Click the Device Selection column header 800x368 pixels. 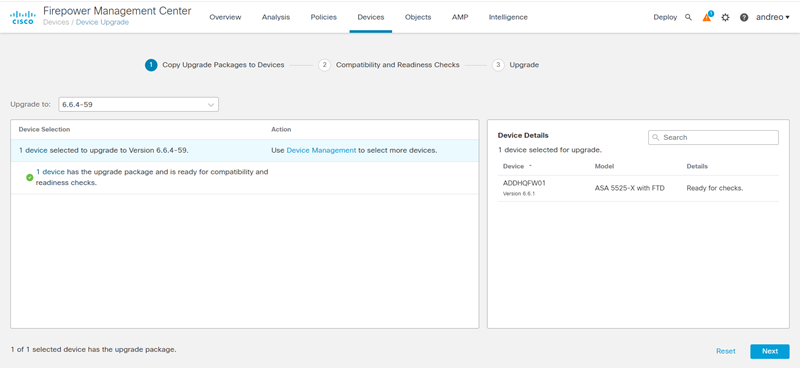pos(44,130)
